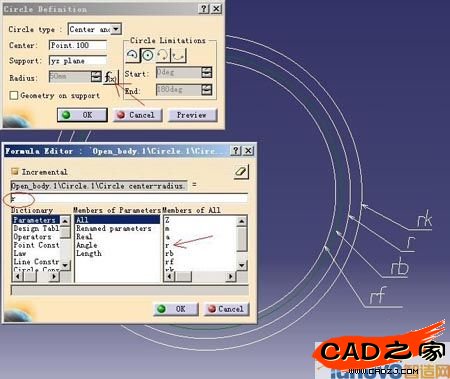The image size is (450, 379).
Task: Choose parameter rb in Members of All
Action: [x=169, y=254]
